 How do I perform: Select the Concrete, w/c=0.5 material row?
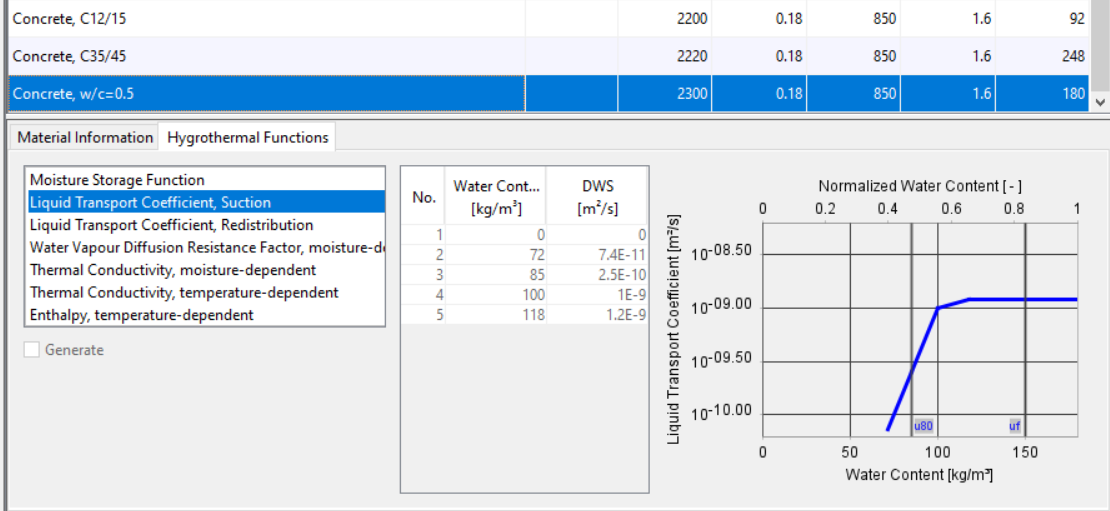(x=548, y=93)
